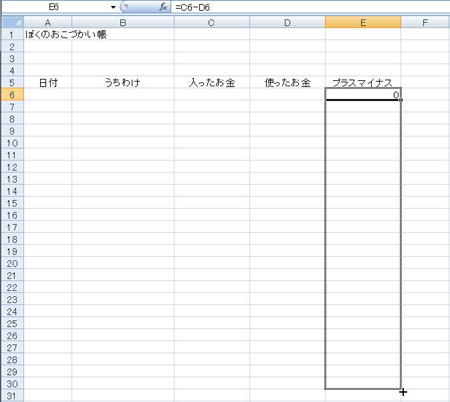Select row 5 header
Image resolution: width=450 pixels, height=402 pixels.
pos(13,82)
